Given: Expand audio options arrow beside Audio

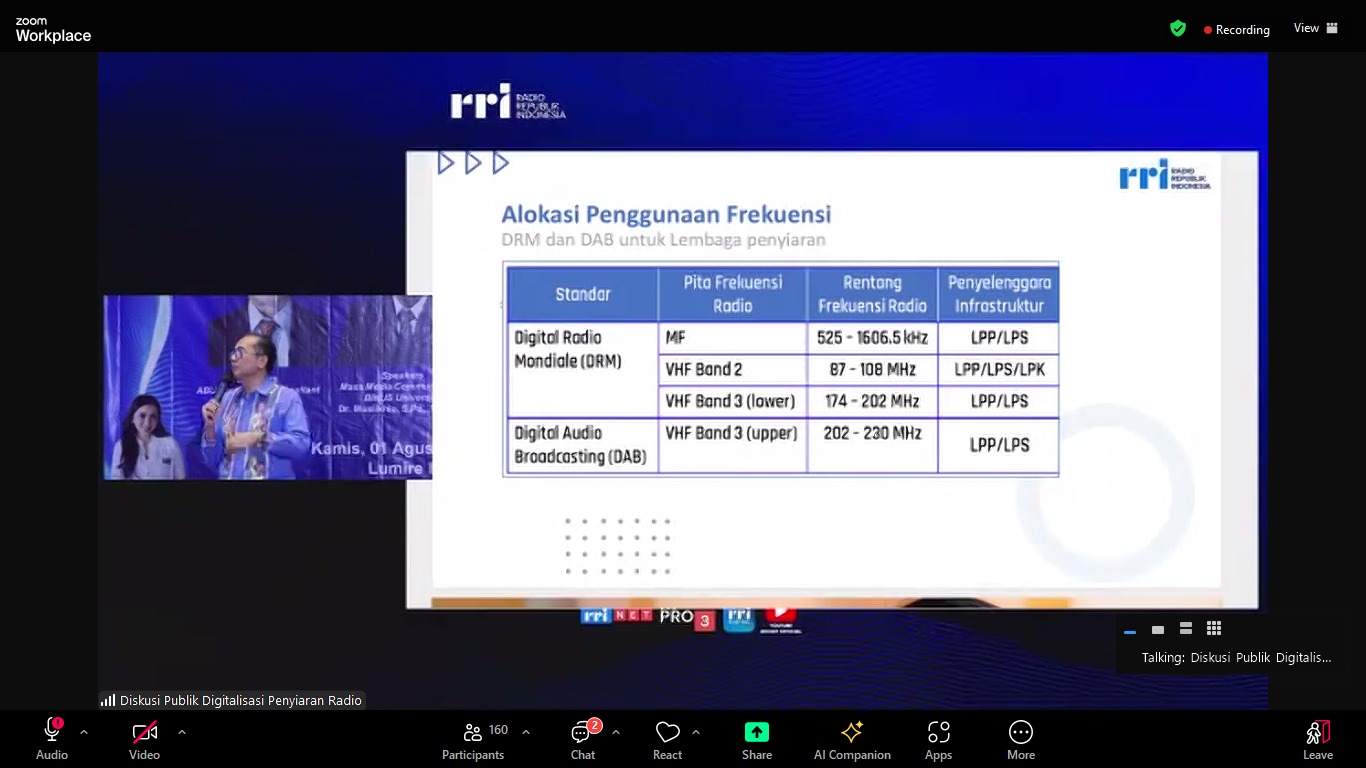Looking at the screenshot, I should click(x=84, y=732).
